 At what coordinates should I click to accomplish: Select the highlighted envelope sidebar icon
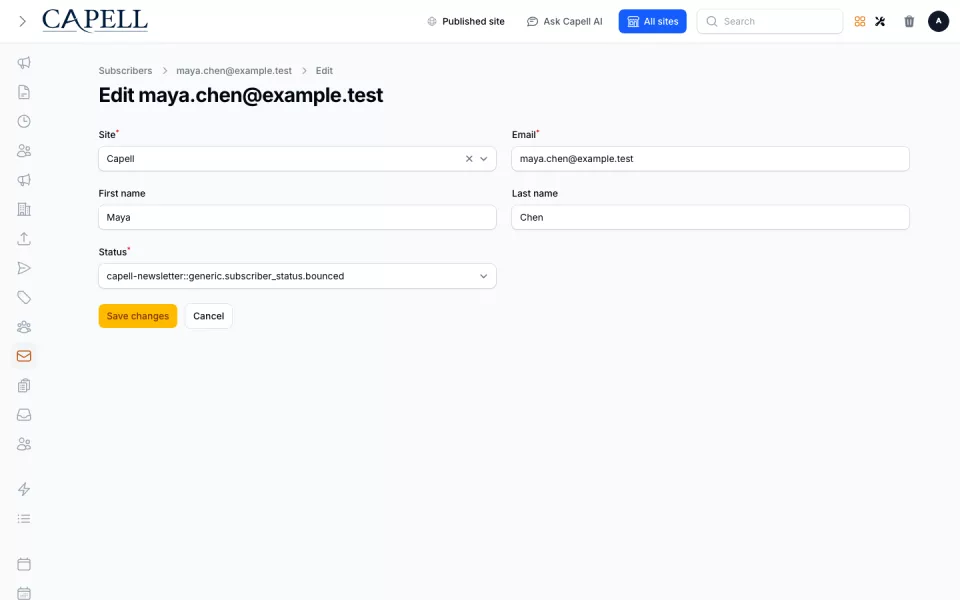click(24, 356)
